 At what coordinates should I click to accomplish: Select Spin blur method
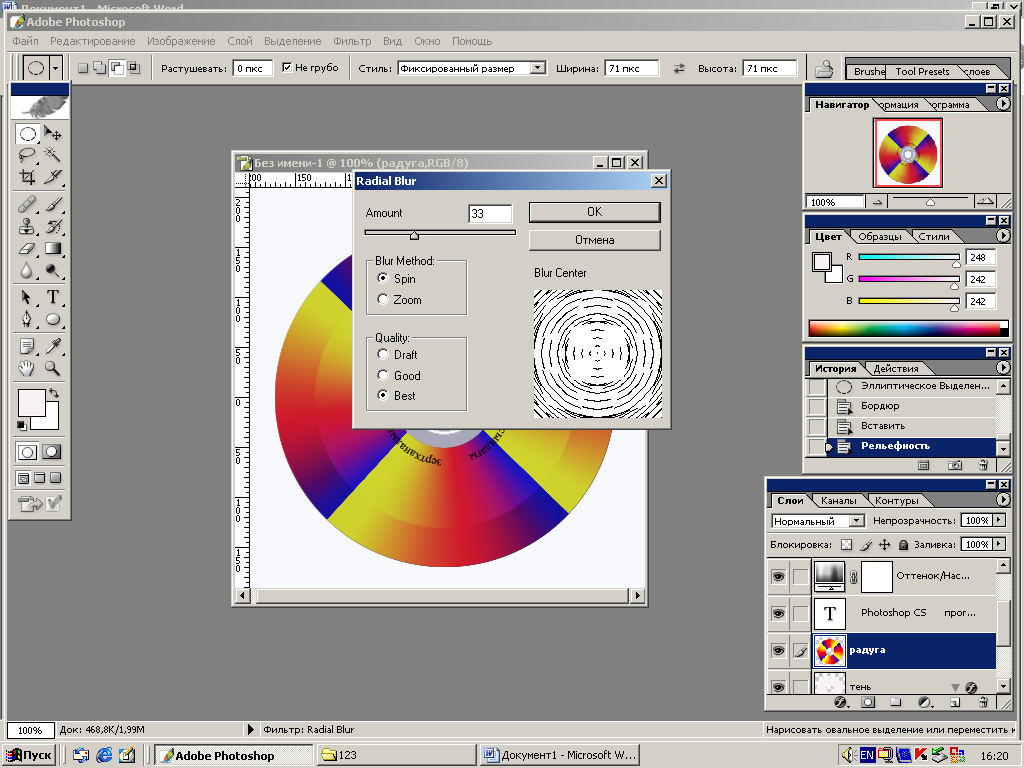(383, 278)
